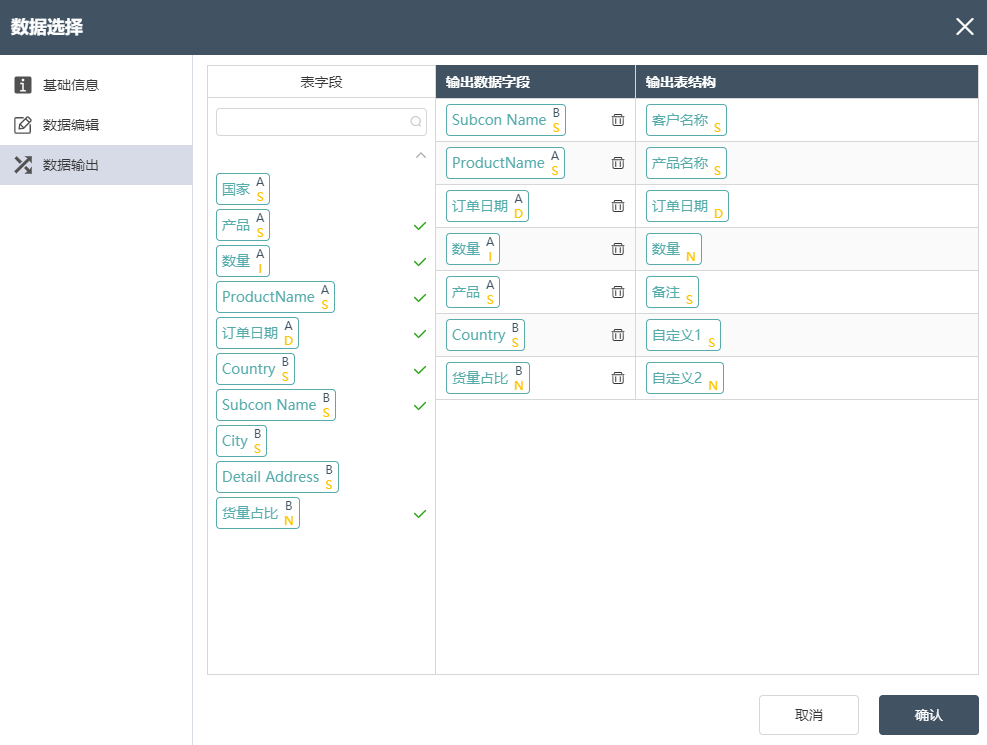987x745 pixels.
Task: Select the 国家 field in table fields list
Action: coord(243,189)
